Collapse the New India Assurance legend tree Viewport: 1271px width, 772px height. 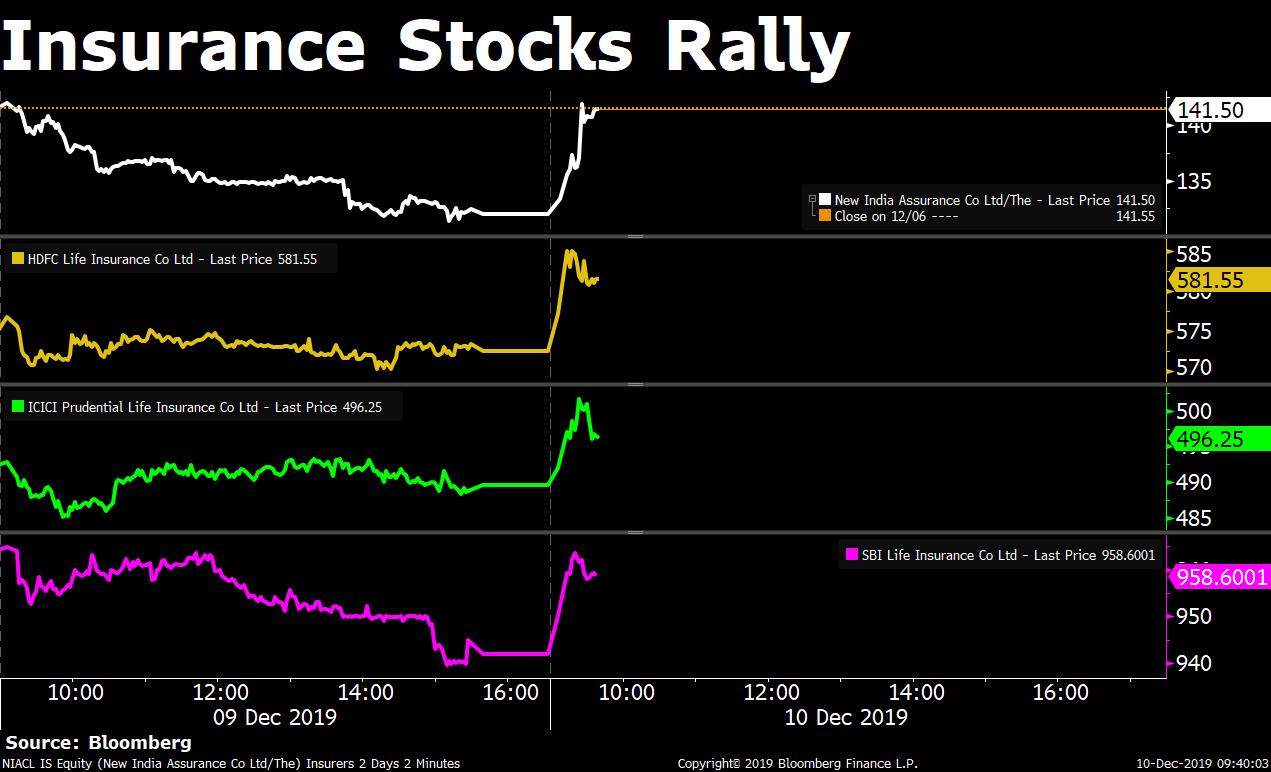(x=812, y=201)
